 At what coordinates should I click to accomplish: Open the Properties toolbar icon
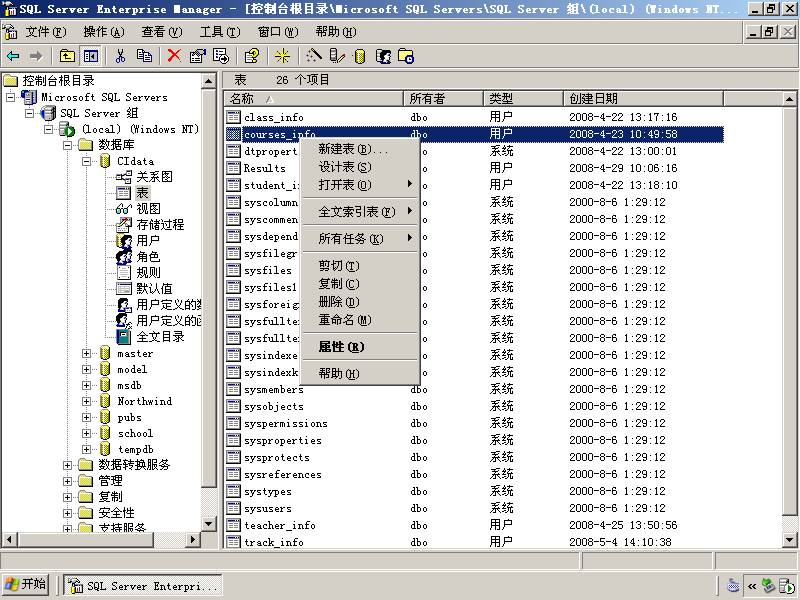coord(197,56)
